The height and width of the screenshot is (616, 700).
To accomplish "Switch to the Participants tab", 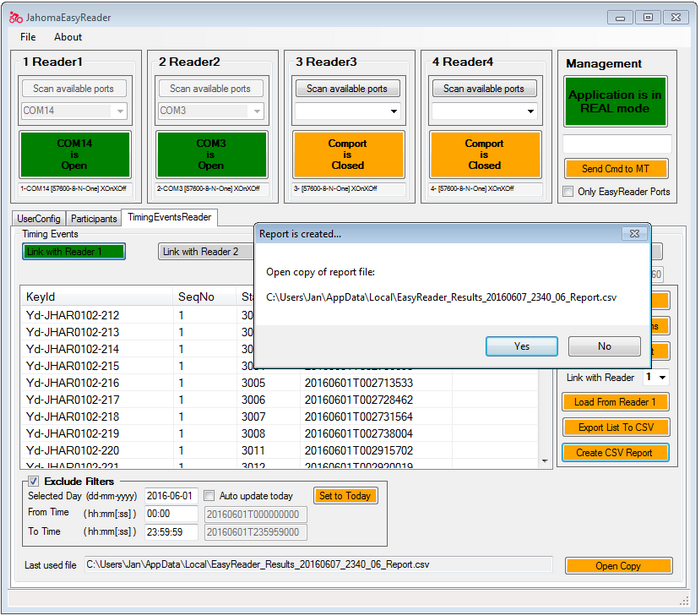I will [x=94, y=219].
